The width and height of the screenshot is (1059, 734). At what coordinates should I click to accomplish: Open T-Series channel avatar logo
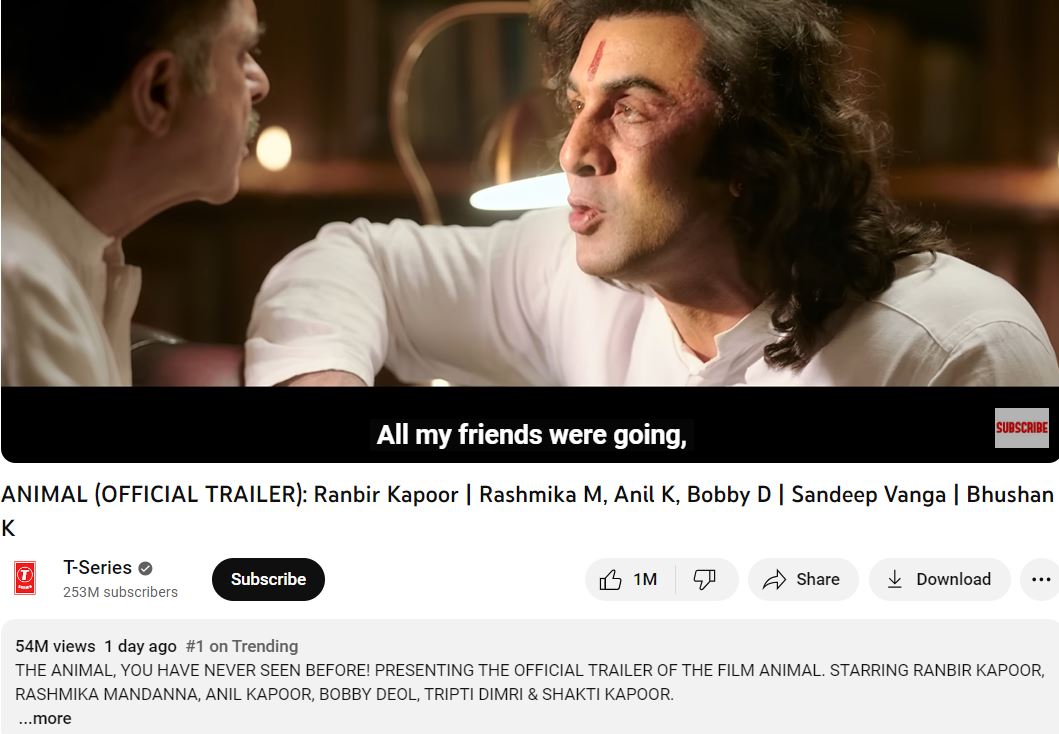(25, 578)
